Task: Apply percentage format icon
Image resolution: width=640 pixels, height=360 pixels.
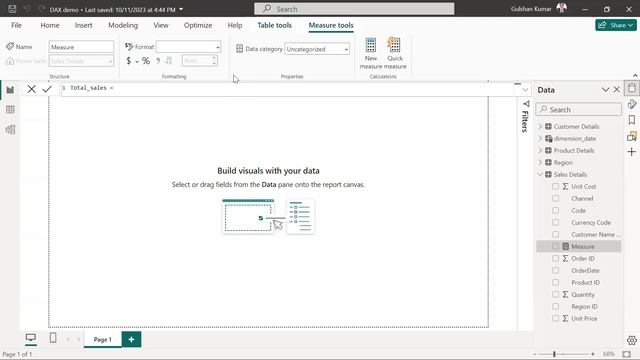Action: click(x=146, y=61)
